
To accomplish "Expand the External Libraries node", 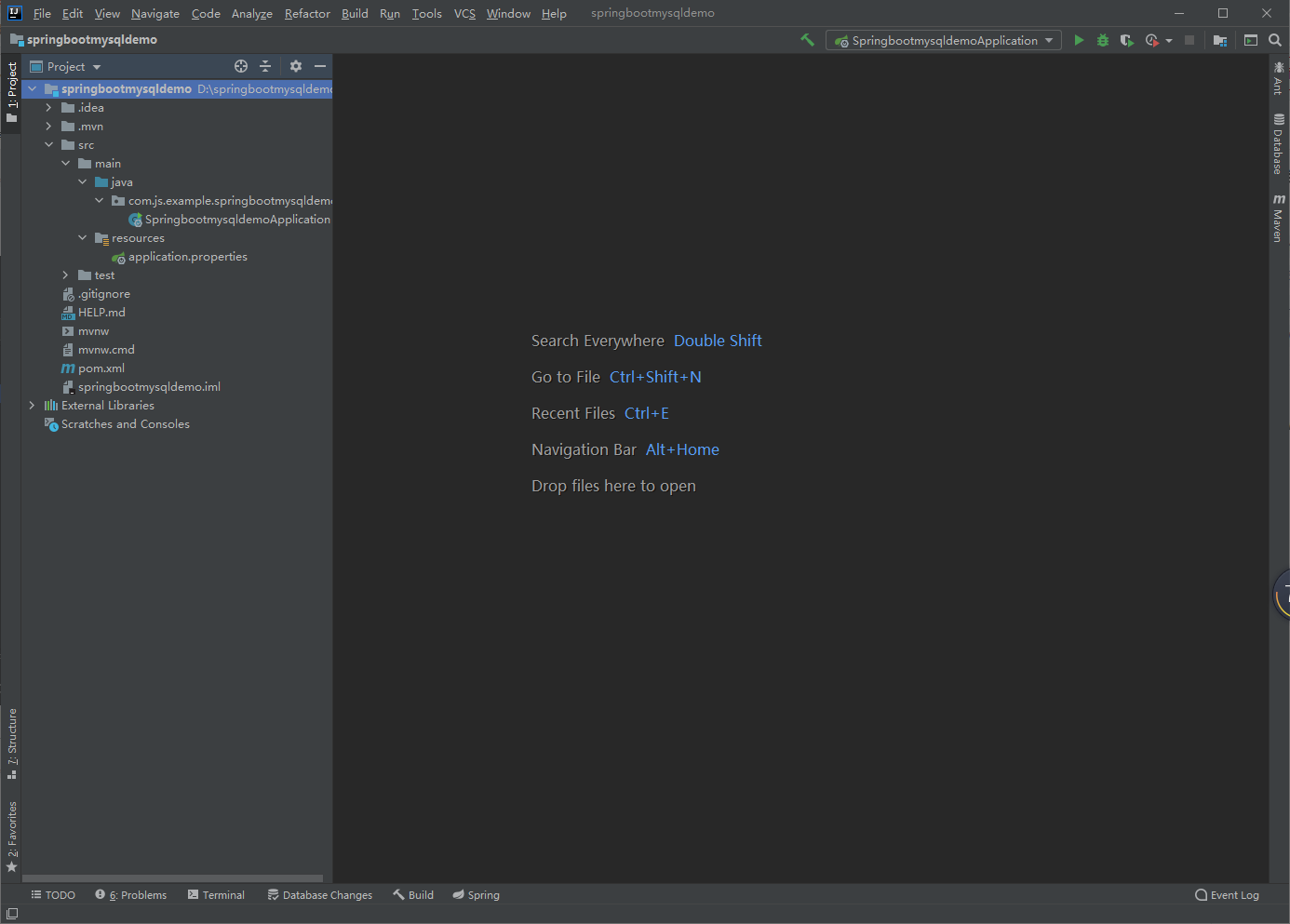I will [31, 405].
